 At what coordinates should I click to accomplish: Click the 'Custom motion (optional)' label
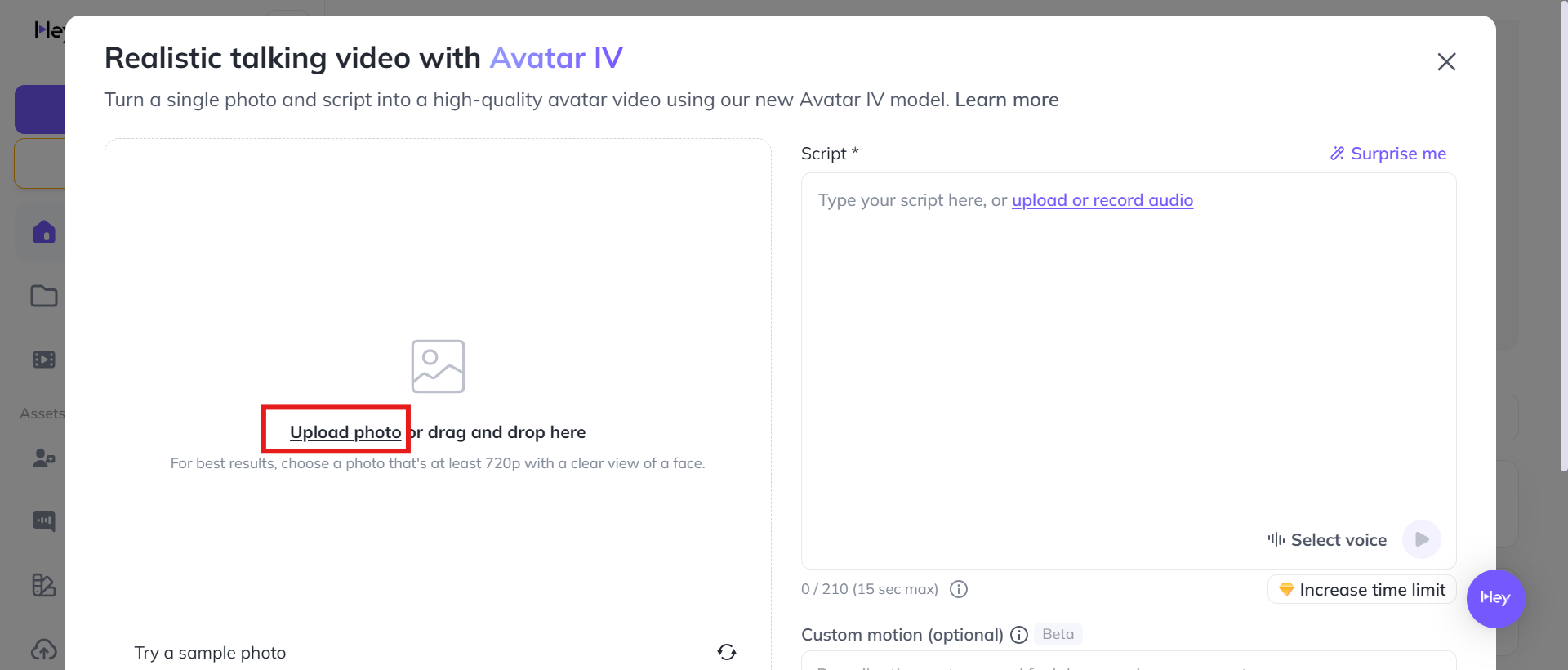pyautogui.click(x=902, y=635)
